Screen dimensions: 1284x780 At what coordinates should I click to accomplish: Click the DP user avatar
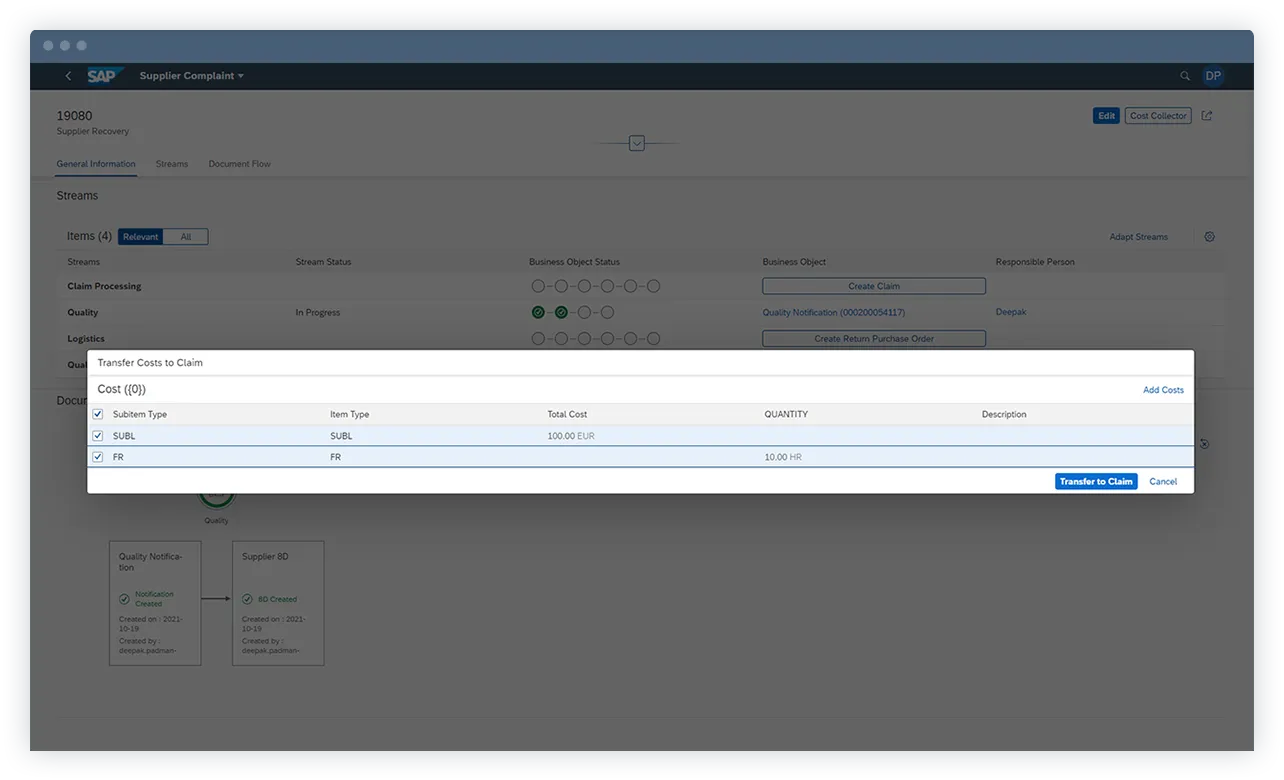coord(1213,76)
